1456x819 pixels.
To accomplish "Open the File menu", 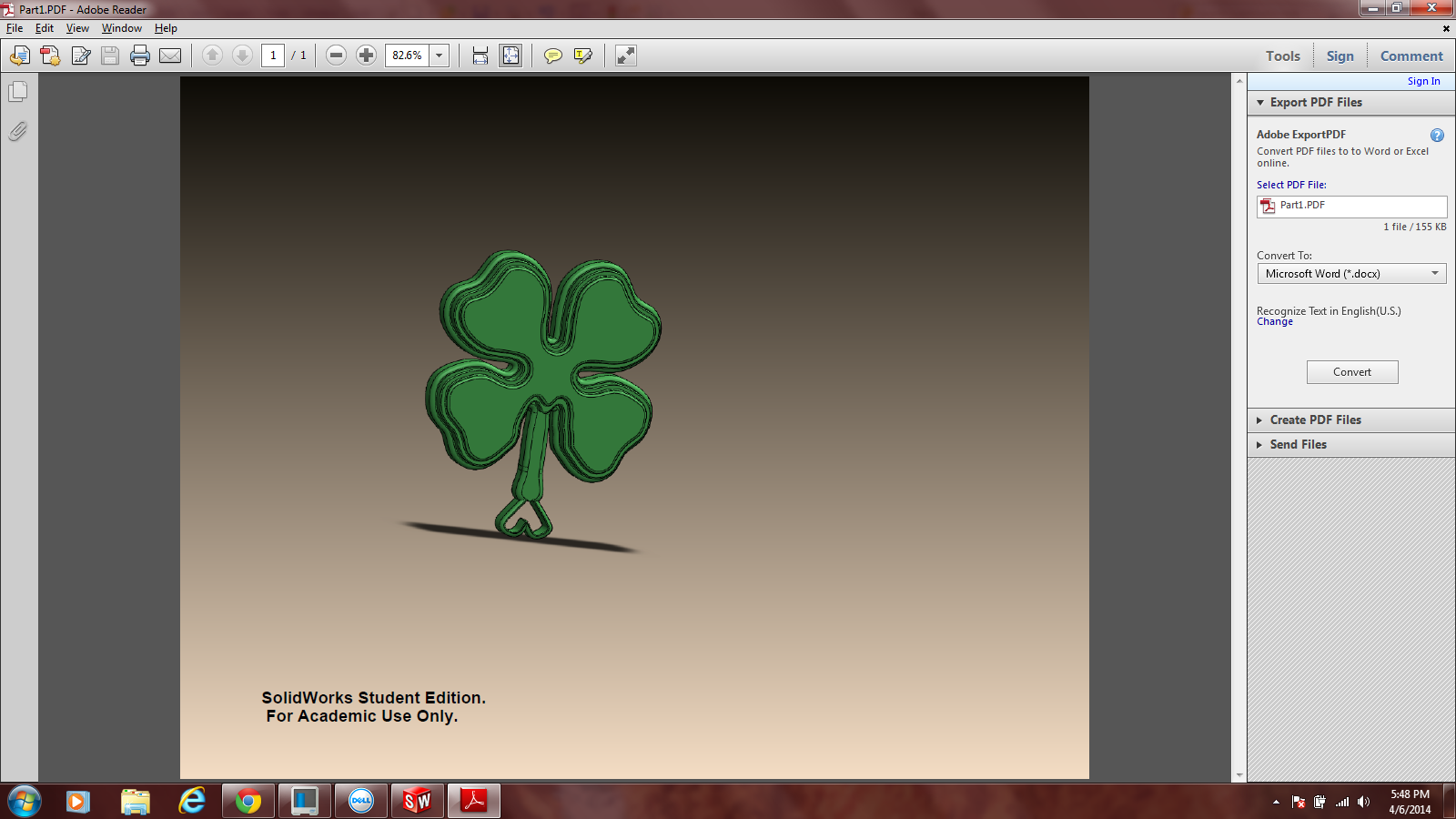I will pos(15,28).
